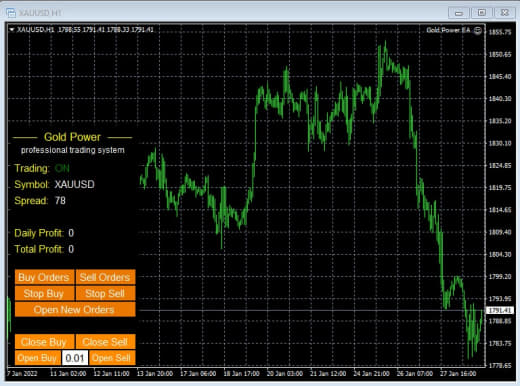
Task: Click the Gold Power panel title
Action: coord(72,137)
